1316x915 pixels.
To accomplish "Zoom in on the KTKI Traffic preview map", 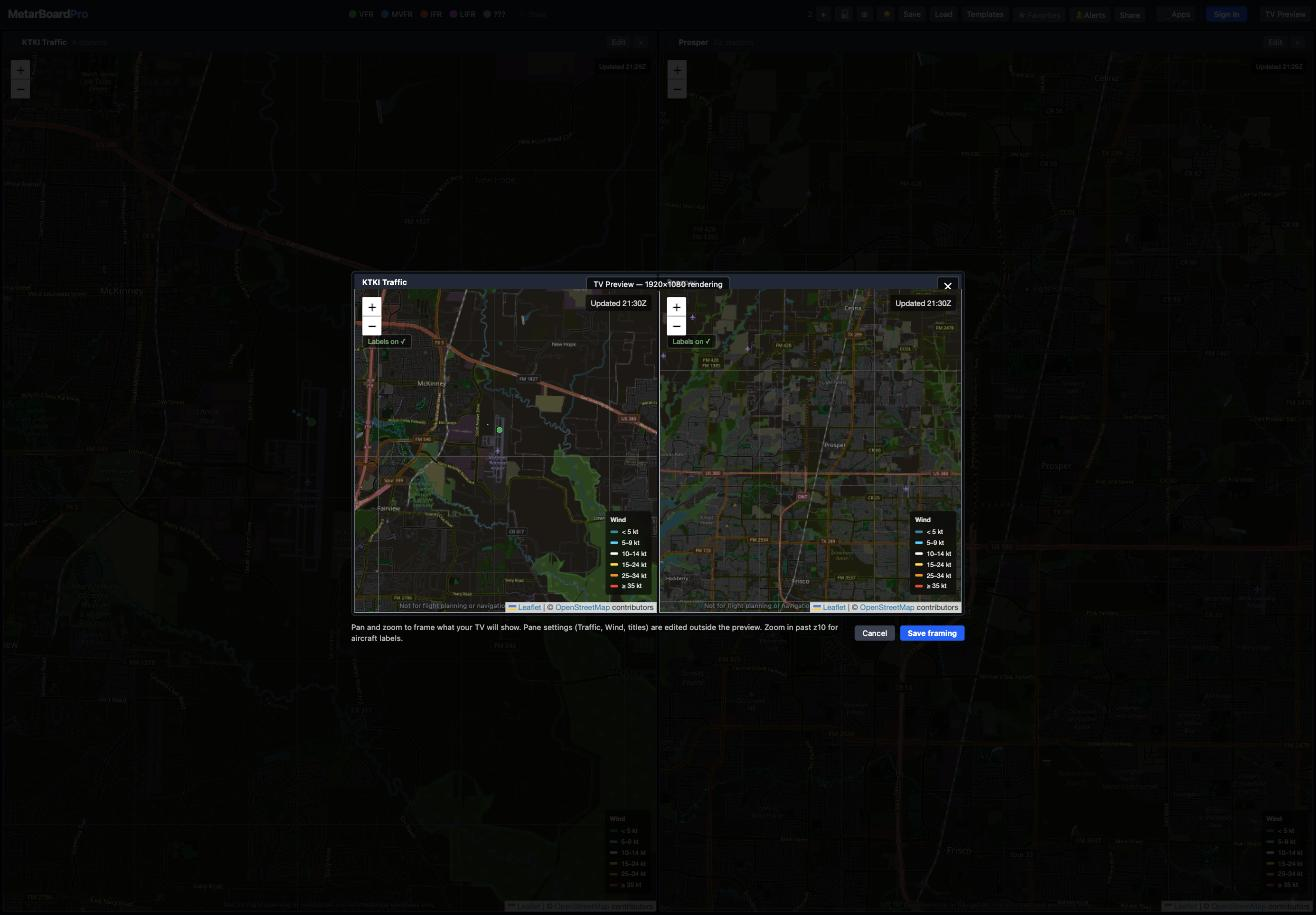I will coord(372,307).
